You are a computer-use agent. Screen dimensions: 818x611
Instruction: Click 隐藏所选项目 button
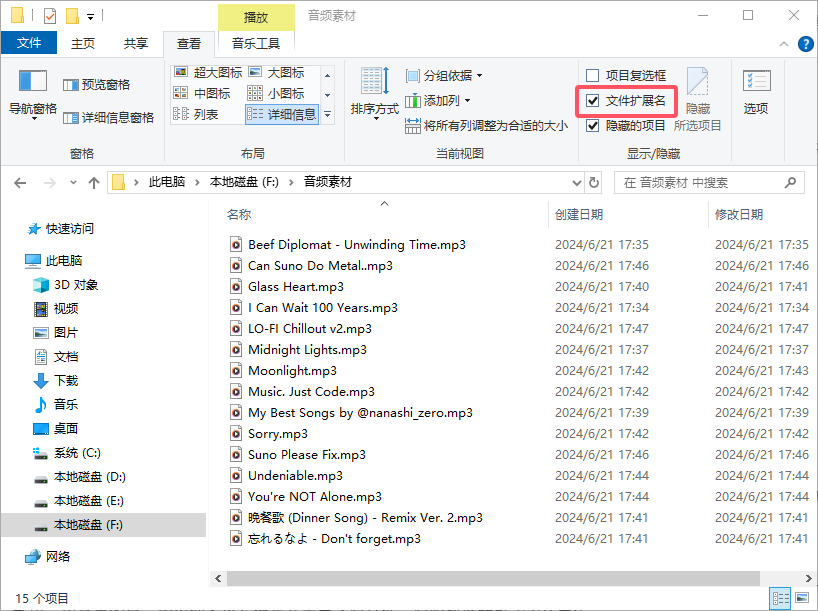point(697,99)
